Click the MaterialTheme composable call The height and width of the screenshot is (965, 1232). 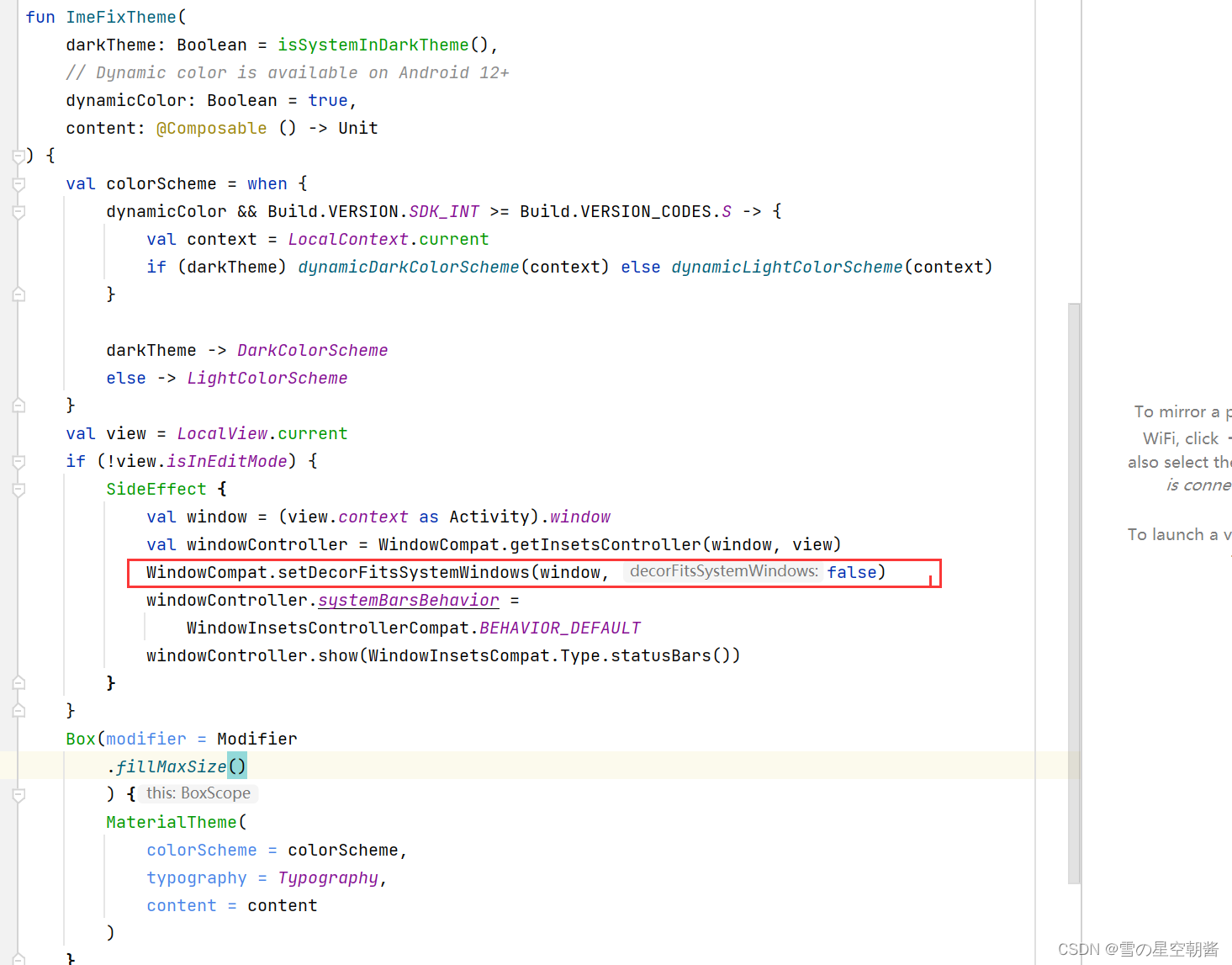click(x=172, y=822)
